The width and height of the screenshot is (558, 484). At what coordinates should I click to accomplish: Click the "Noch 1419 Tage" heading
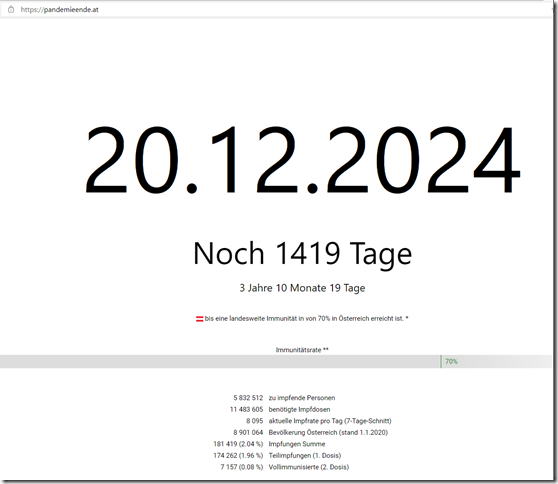pyautogui.click(x=302, y=254)
